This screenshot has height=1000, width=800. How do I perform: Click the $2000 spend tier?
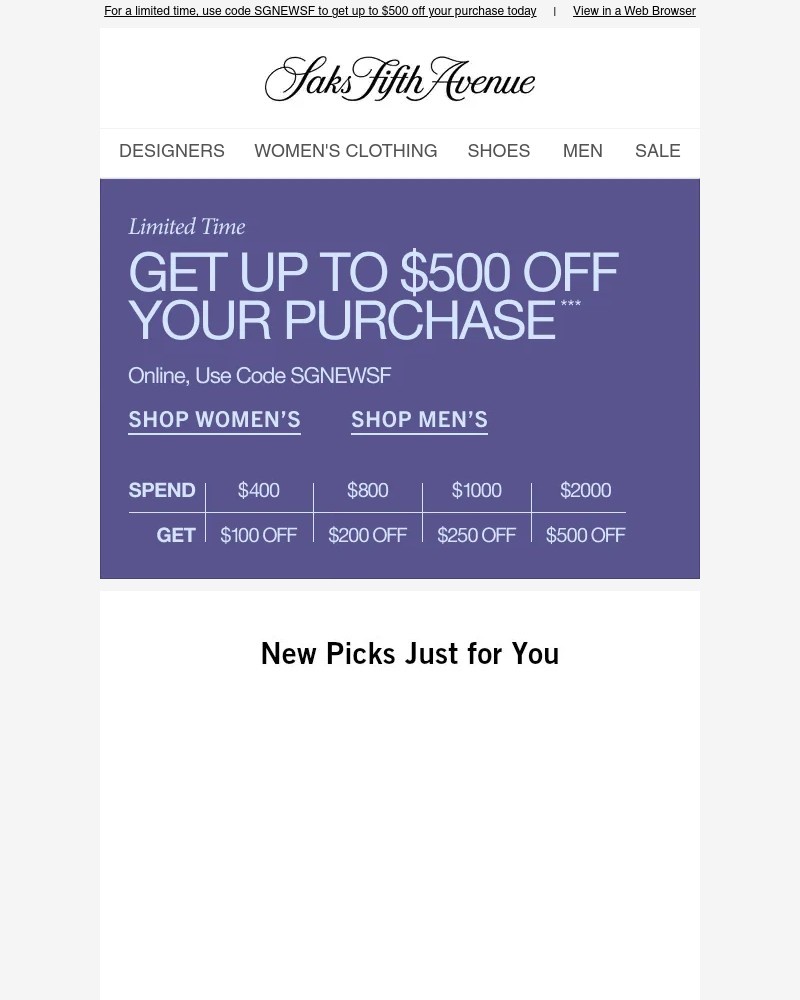[585, 490]
